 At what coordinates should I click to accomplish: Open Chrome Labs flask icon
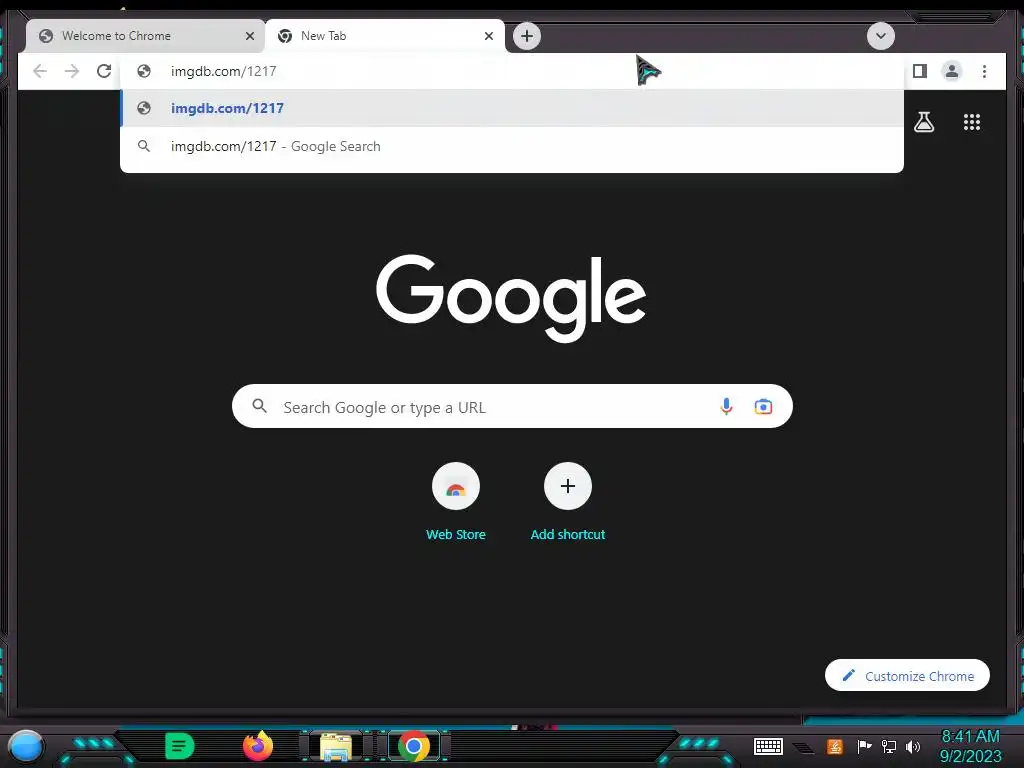click(923, 122)
